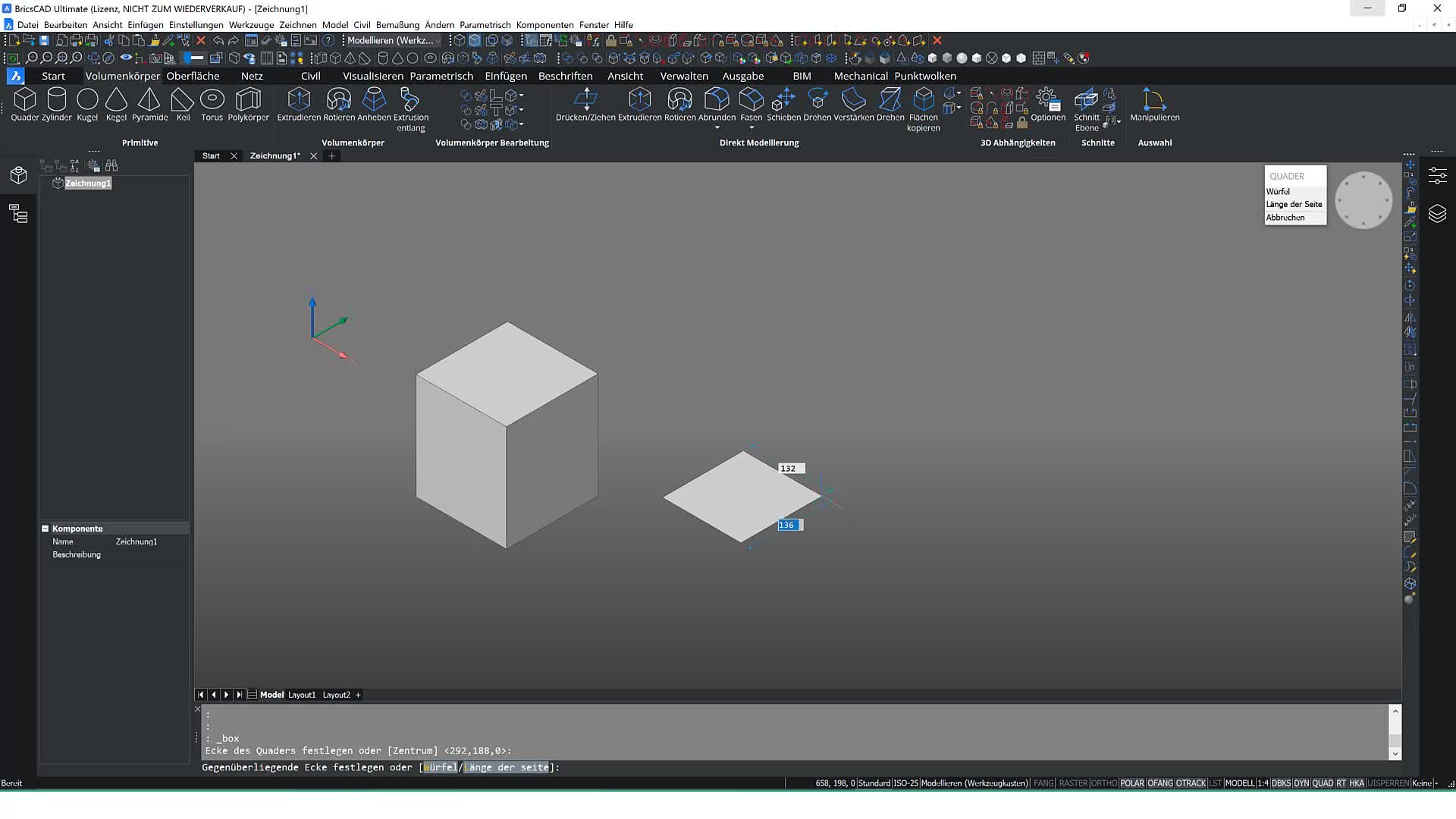1456x819 pixels.
Task: Toggle DBKS dynamic UCS in status bar
Action: (x=1281, y=783)
